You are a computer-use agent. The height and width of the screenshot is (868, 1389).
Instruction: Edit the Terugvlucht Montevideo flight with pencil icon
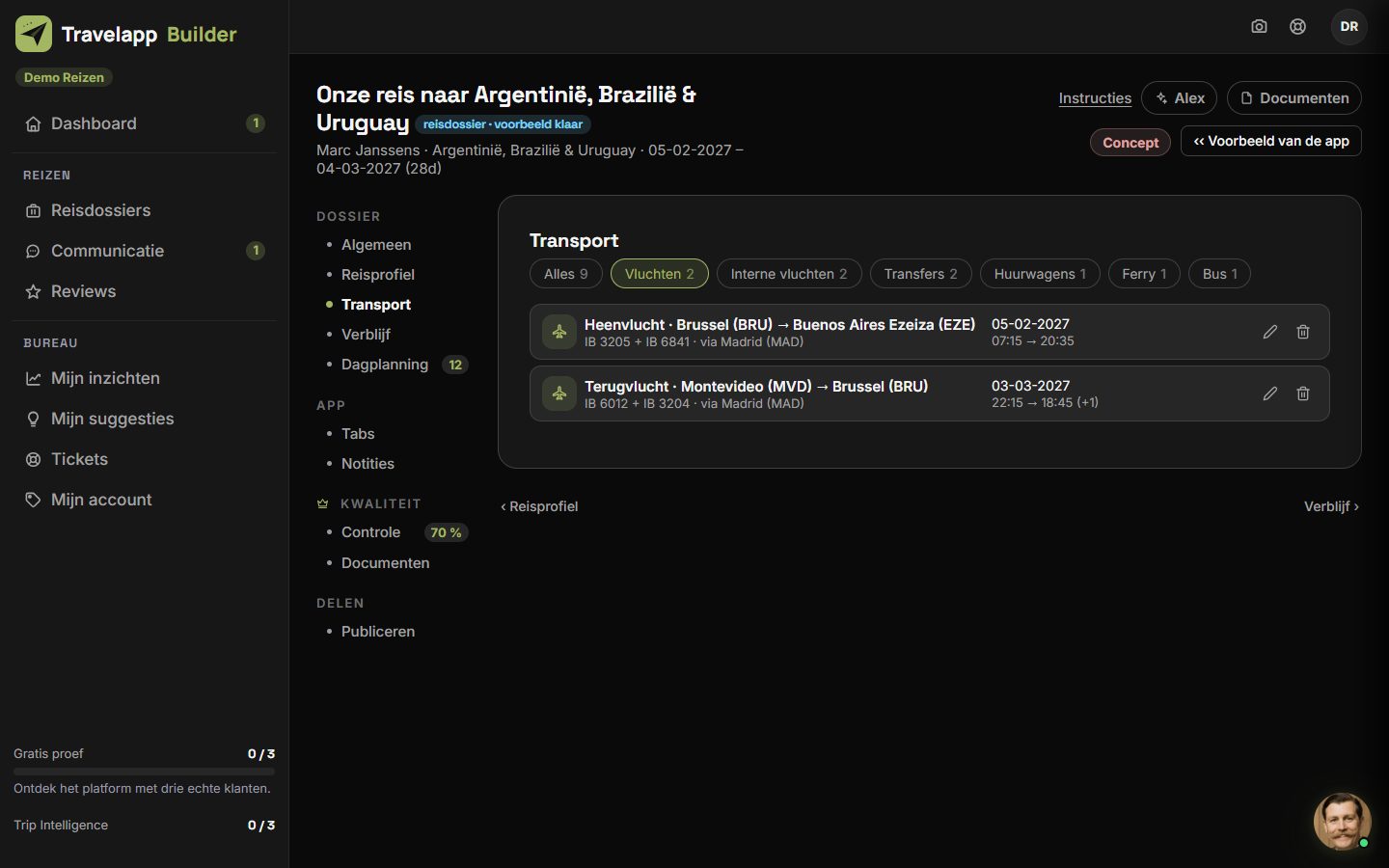tap(1270, 393)
